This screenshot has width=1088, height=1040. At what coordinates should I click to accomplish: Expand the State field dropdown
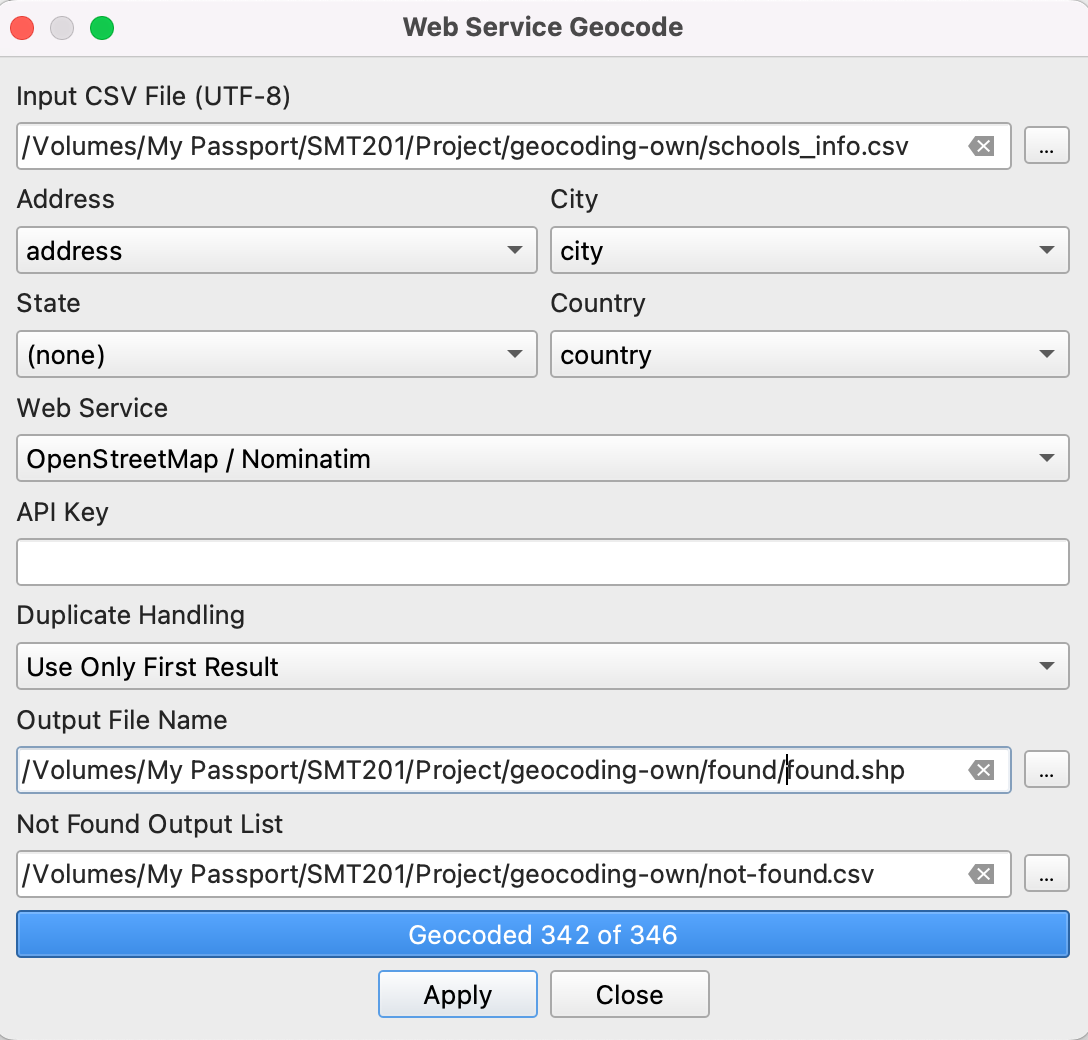point(276,355)
